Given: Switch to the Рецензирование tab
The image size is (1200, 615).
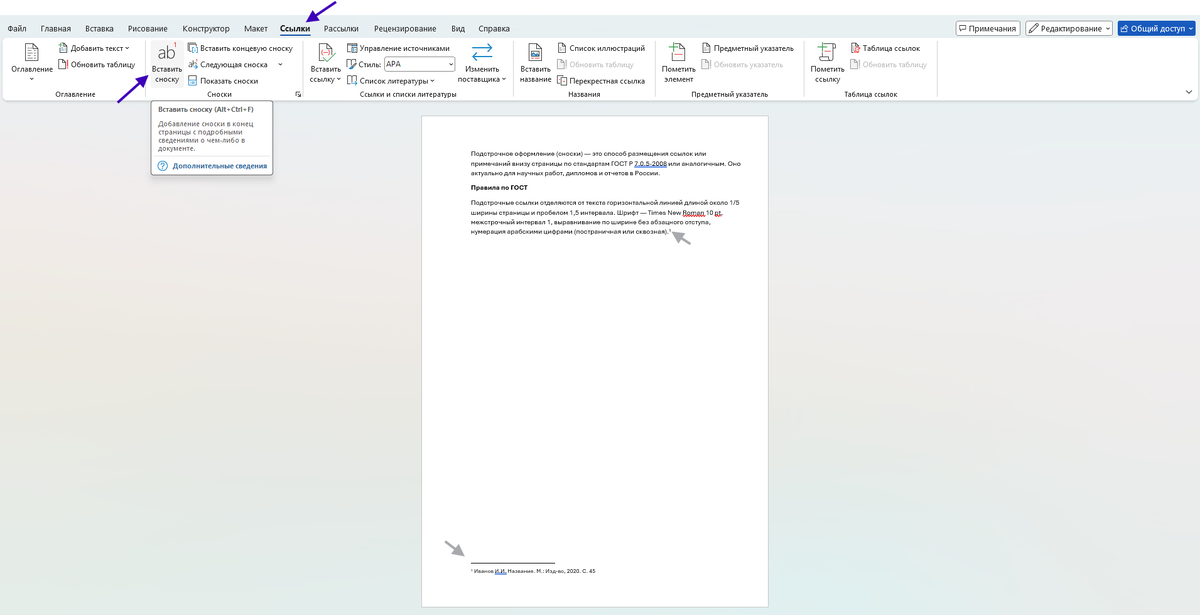Looking at the screenshot, I should pyautogui.click(x=405, y=29).
